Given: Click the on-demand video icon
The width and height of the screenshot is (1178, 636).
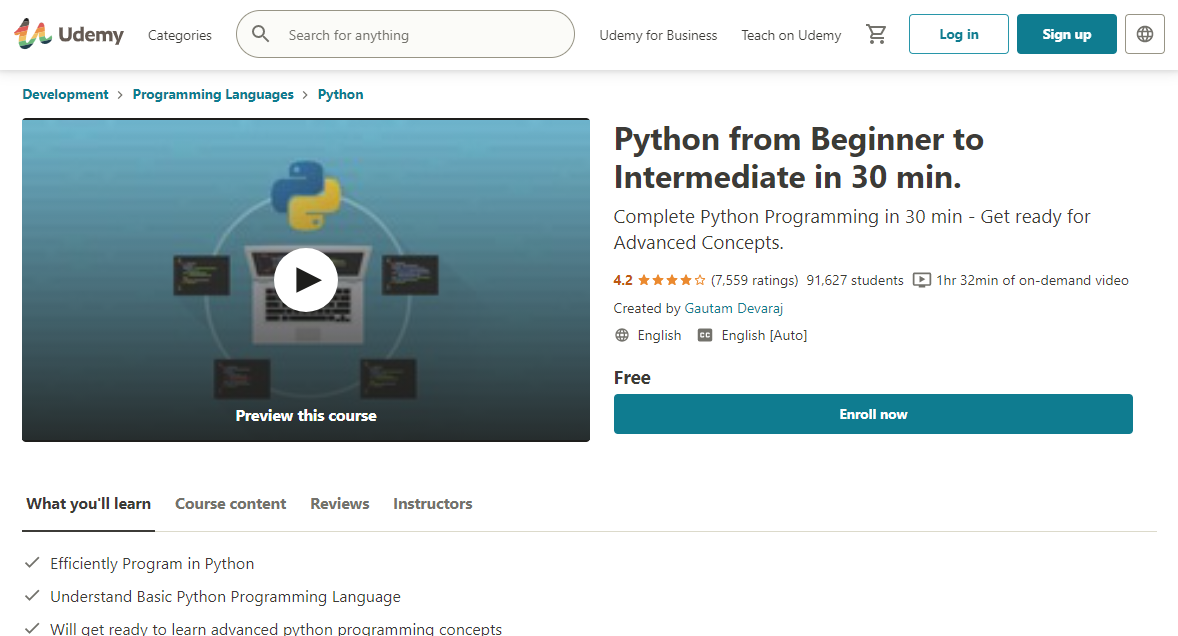Looking at the screenshot, I should (922, 281).
